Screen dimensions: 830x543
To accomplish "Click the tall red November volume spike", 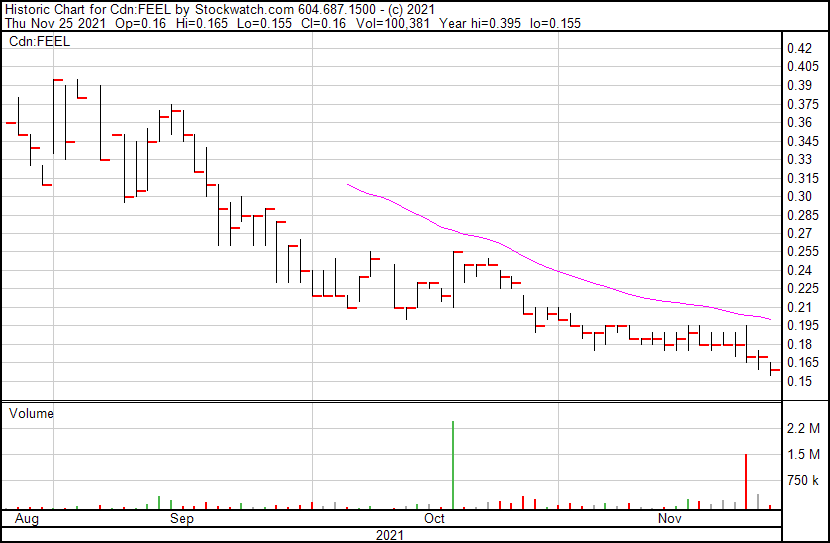I will click(x=746, y=482).
